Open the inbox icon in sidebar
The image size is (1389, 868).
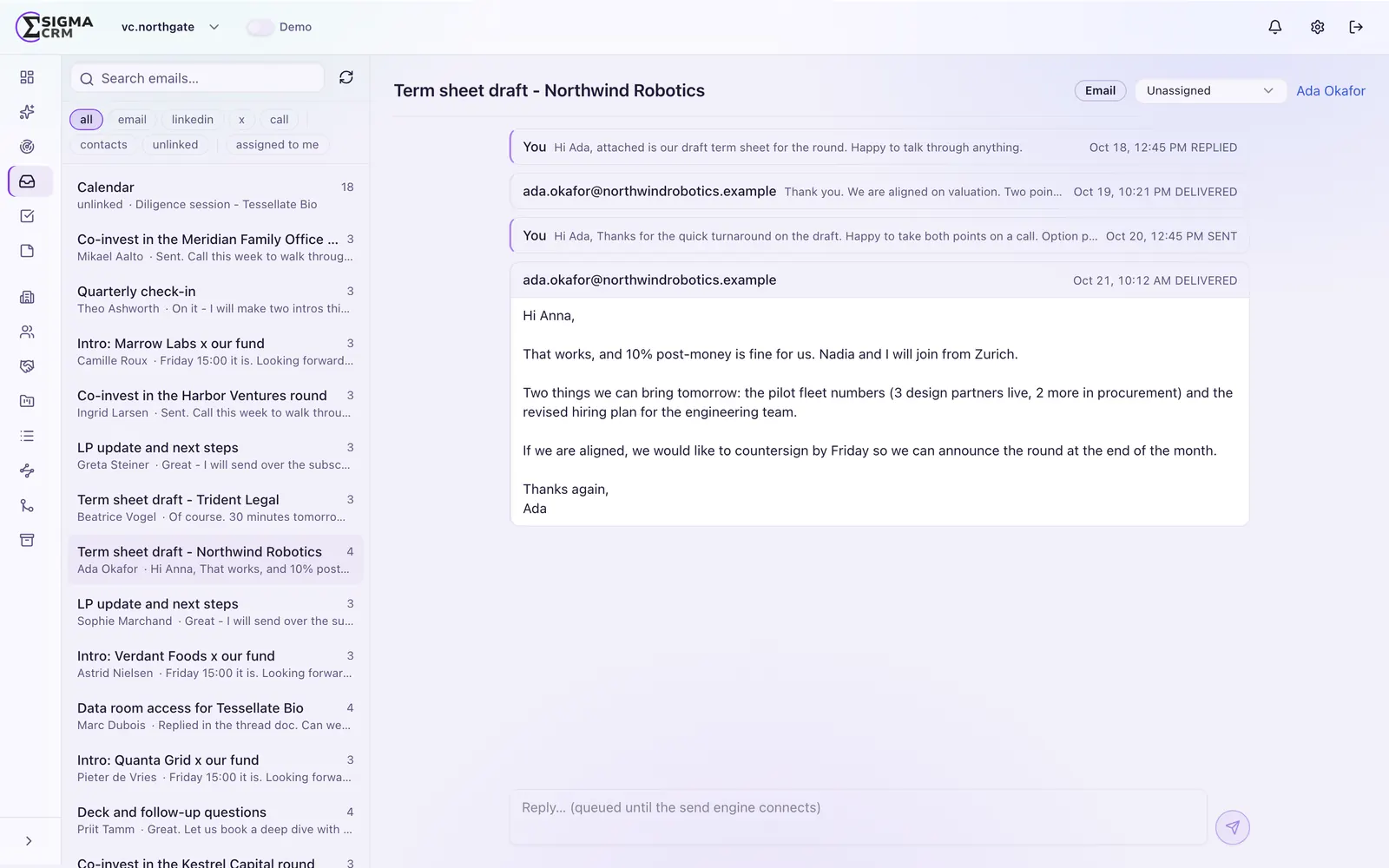(27, 181)
